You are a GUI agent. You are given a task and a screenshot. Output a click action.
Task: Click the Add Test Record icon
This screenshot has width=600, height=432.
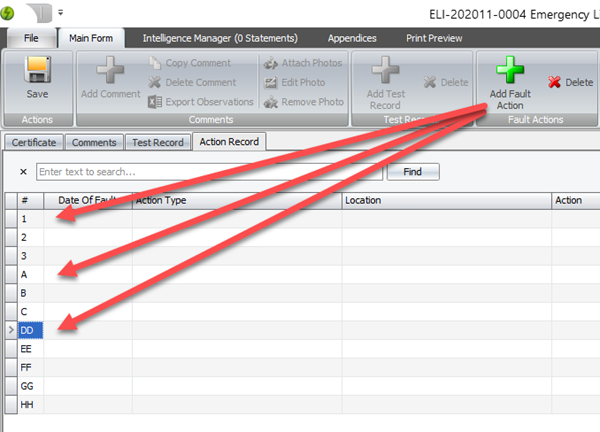pos(384,72)
